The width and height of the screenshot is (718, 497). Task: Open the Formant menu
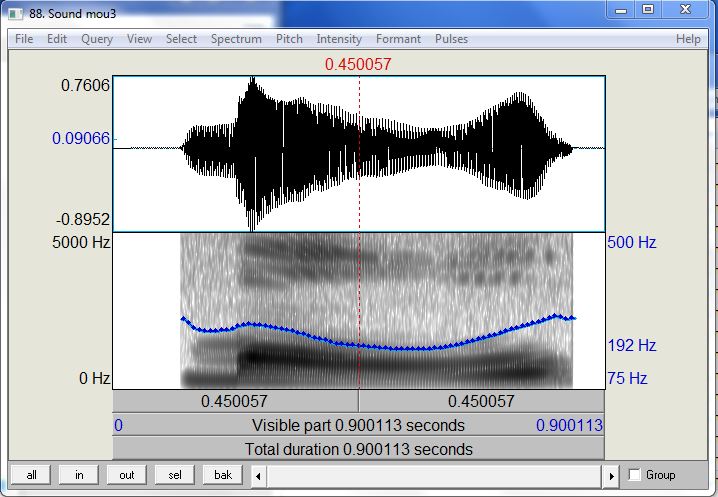tap(398, 39)
